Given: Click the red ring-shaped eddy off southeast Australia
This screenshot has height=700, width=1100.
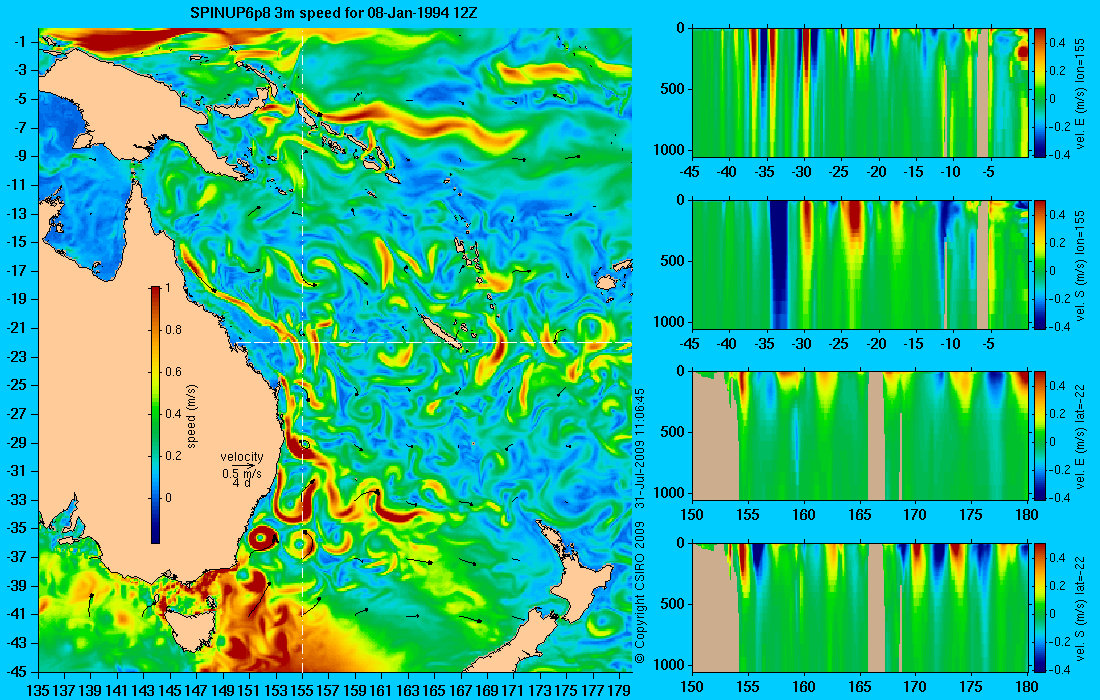Looking at the screenshot, I should 262,539.
